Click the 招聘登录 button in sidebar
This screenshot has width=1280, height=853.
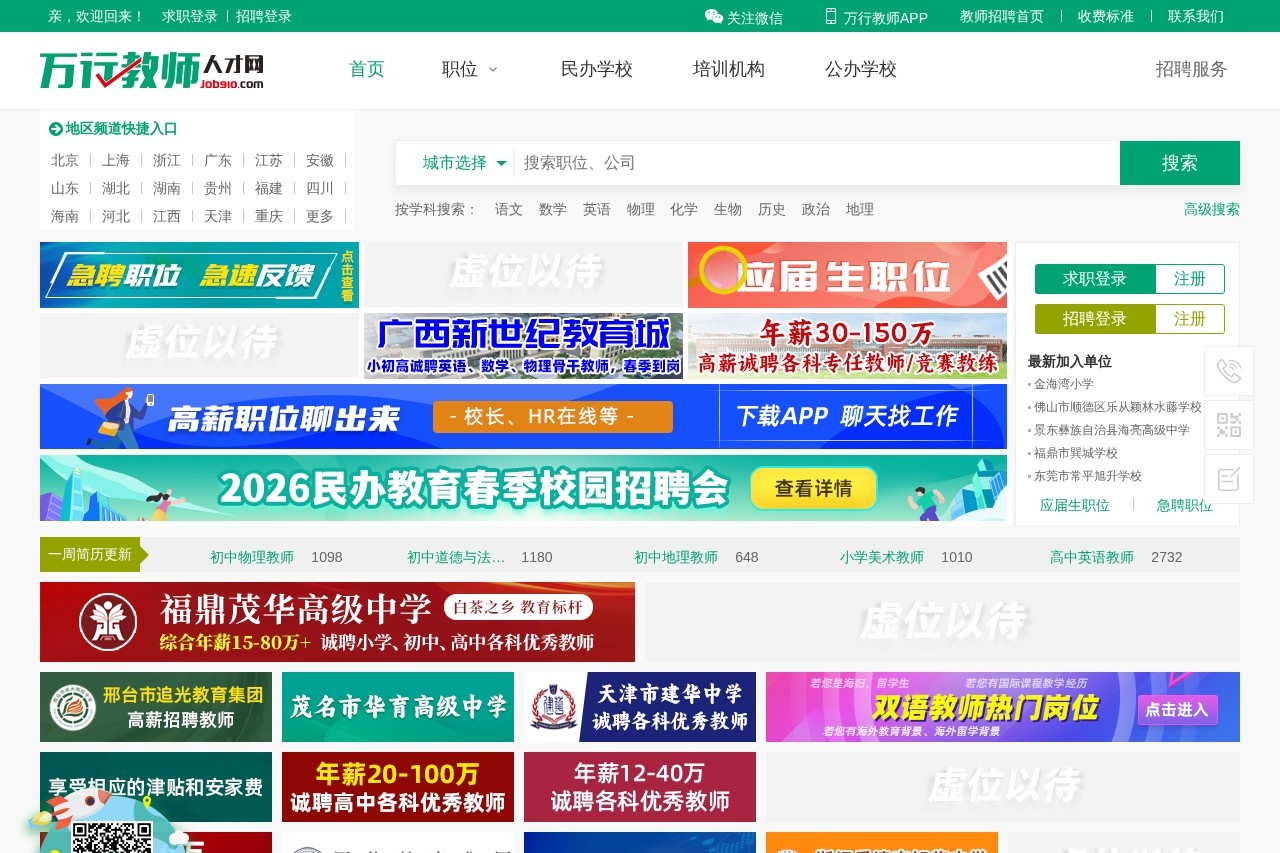coord(1095,319)
